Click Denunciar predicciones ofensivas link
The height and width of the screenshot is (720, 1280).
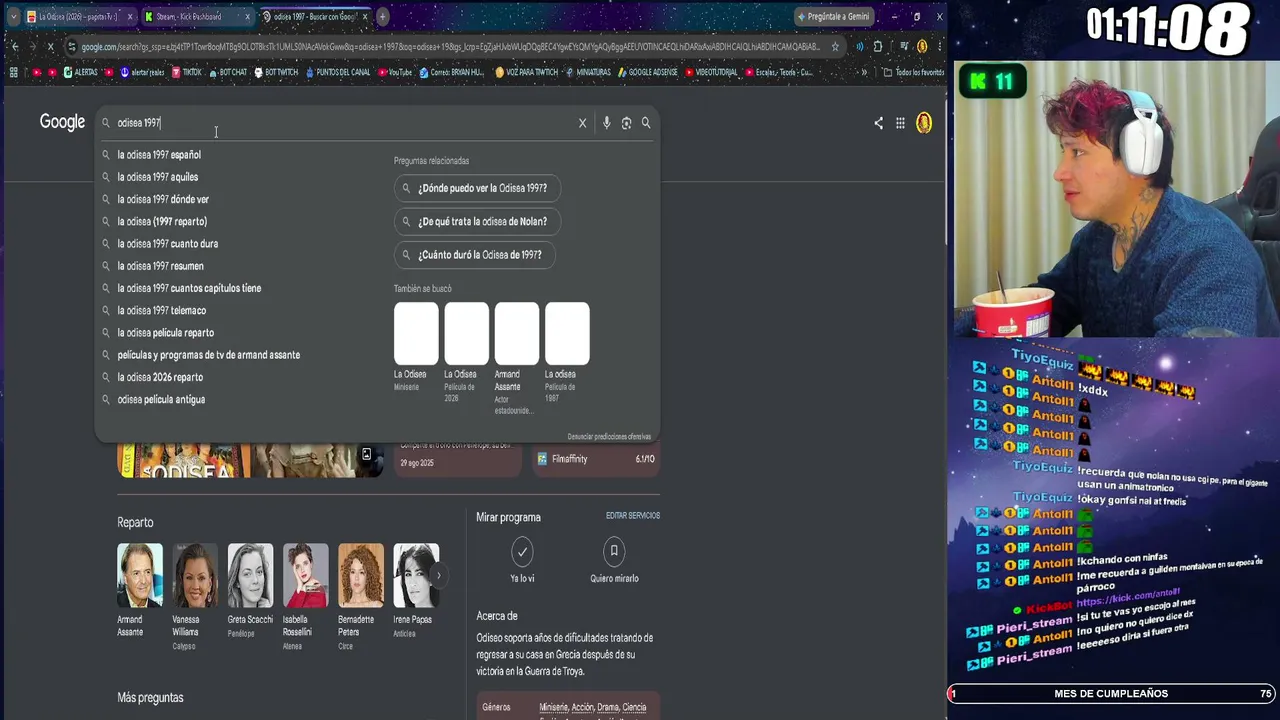(609, 437)
